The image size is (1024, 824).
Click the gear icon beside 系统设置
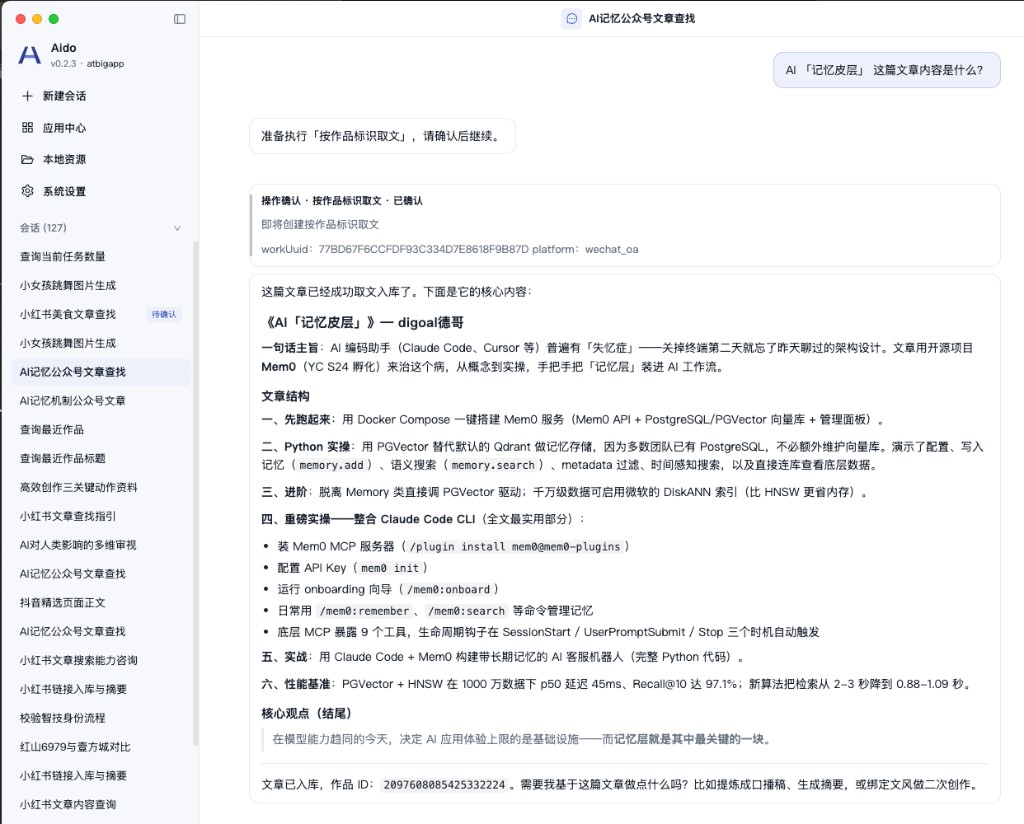(27, 191)
